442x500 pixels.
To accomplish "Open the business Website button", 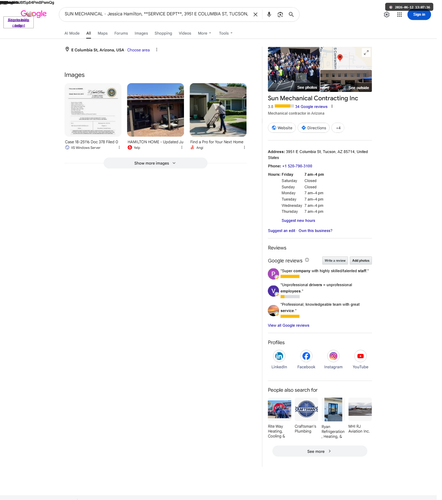I will point(282,128).
